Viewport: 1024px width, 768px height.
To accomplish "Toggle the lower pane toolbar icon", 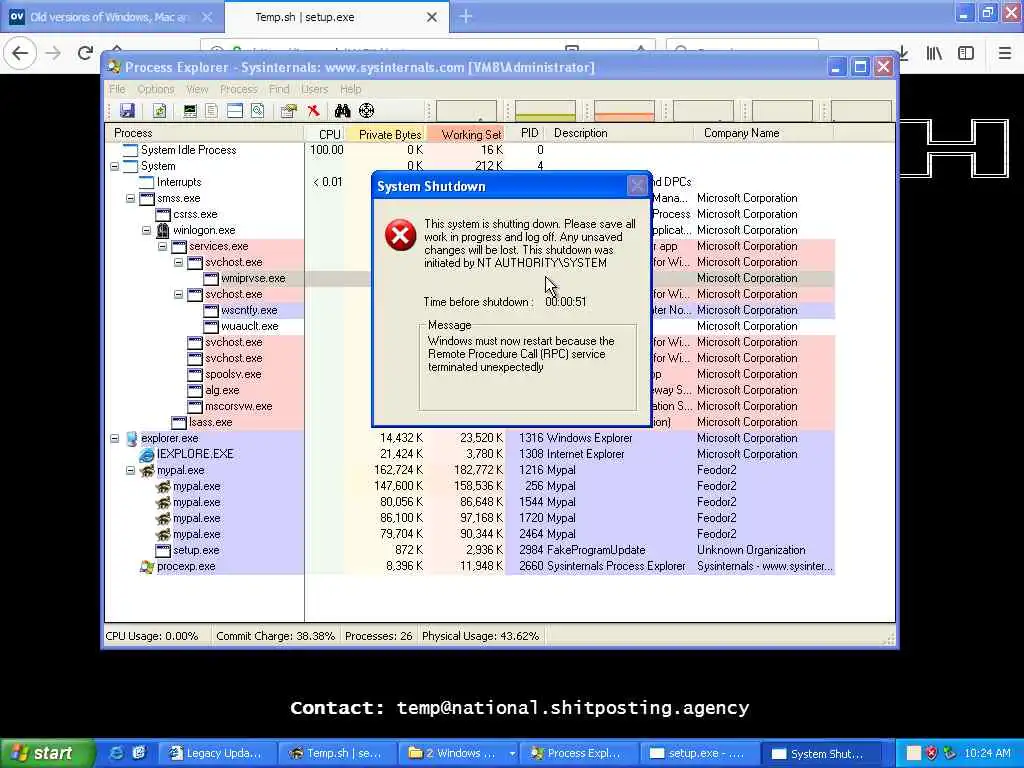I will click(x=235, y=110).
